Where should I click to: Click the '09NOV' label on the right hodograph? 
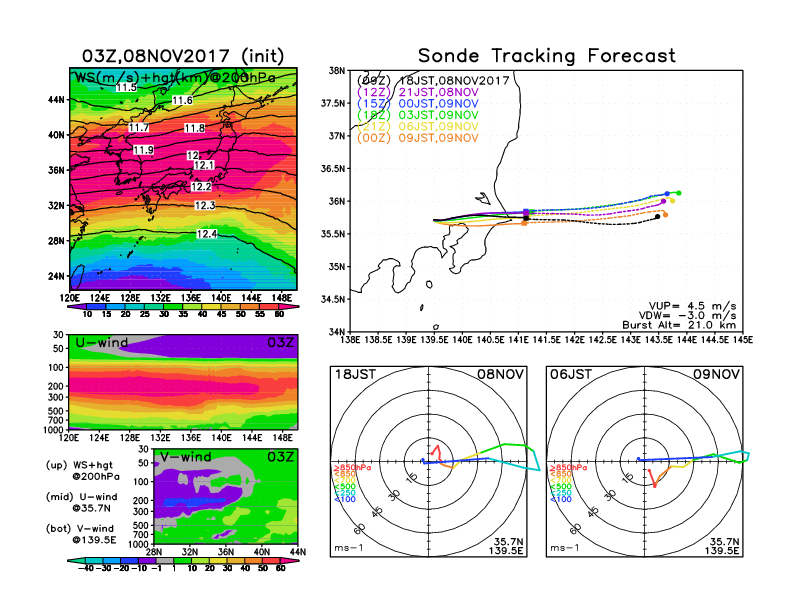[x=716, y=374]
